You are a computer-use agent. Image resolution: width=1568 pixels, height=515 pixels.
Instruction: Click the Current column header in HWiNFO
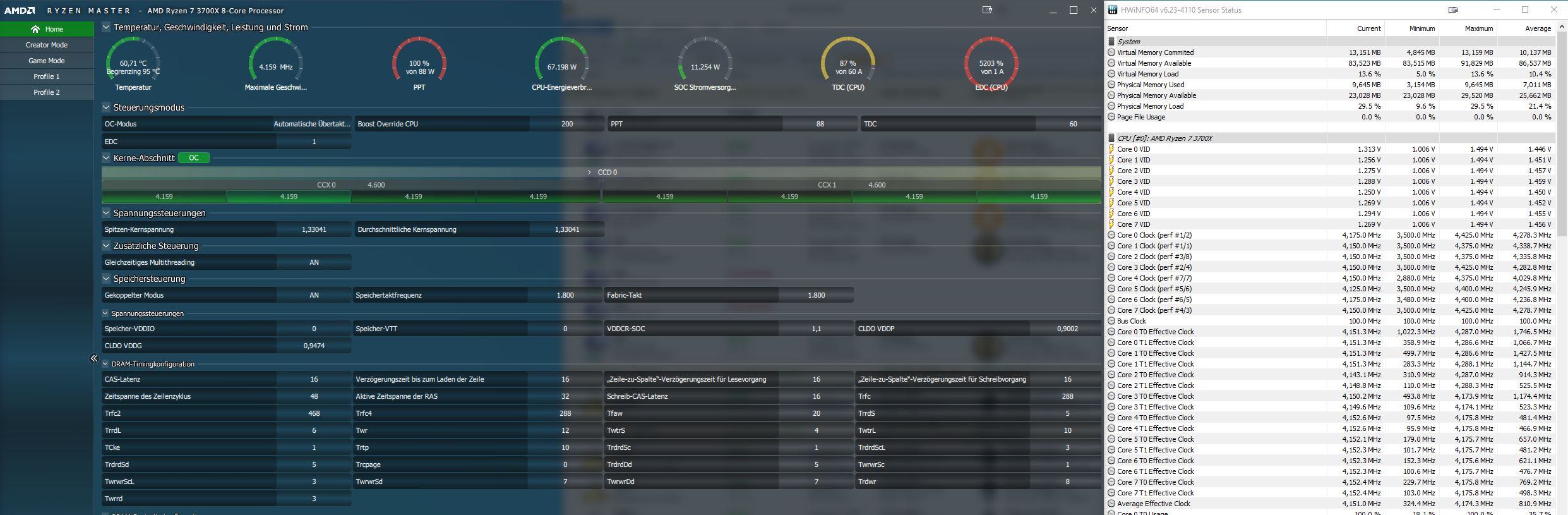tap(1356, 28)
